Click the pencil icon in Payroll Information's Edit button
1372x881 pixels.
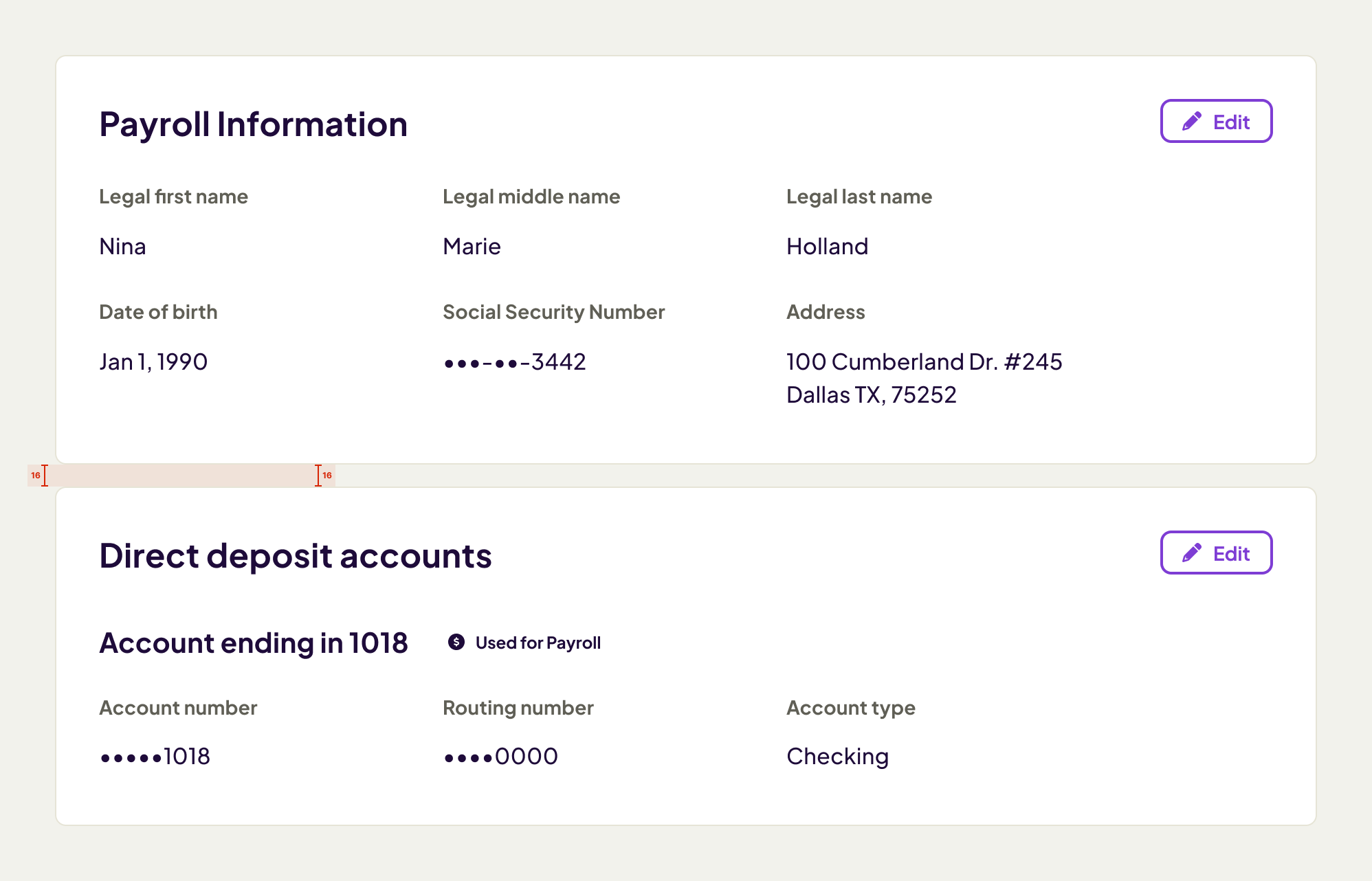1192,122
